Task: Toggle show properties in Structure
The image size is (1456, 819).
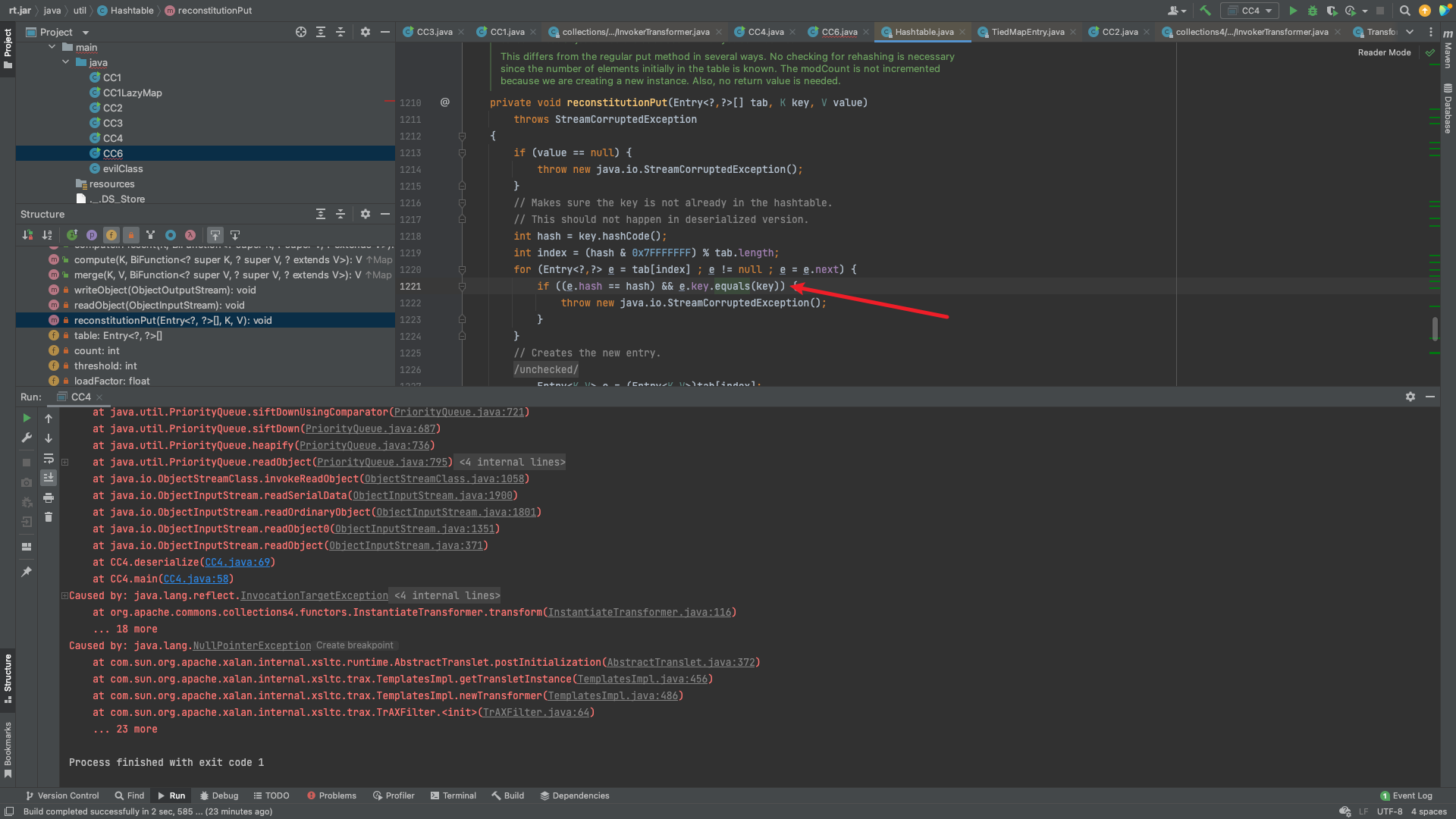Action: click(92, 235)
